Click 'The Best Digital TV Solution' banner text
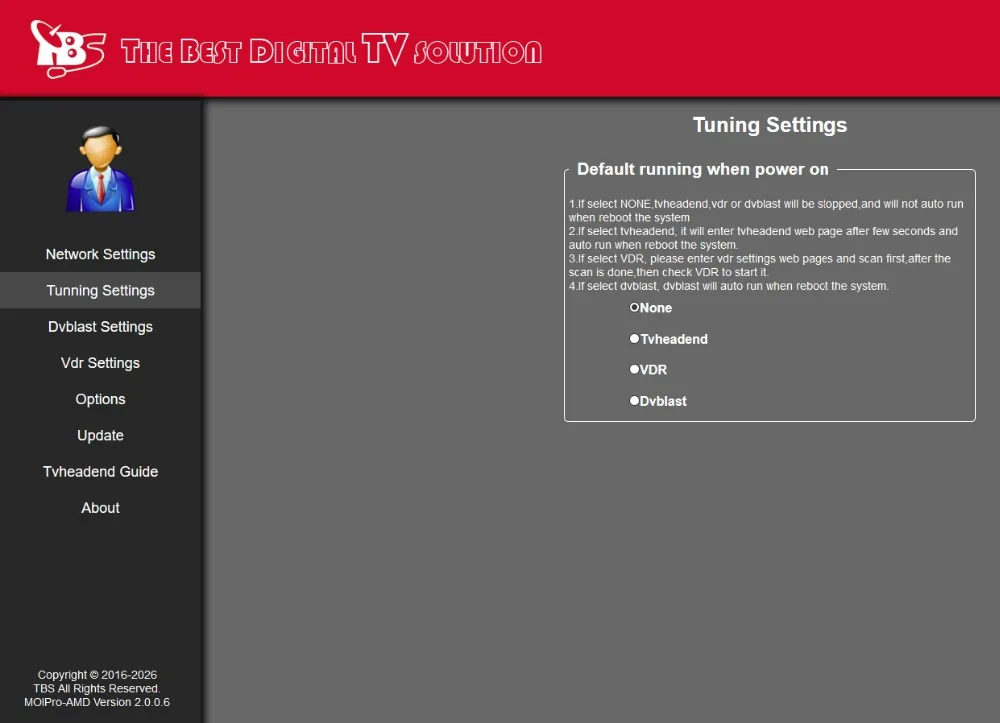 pos(332,50)
